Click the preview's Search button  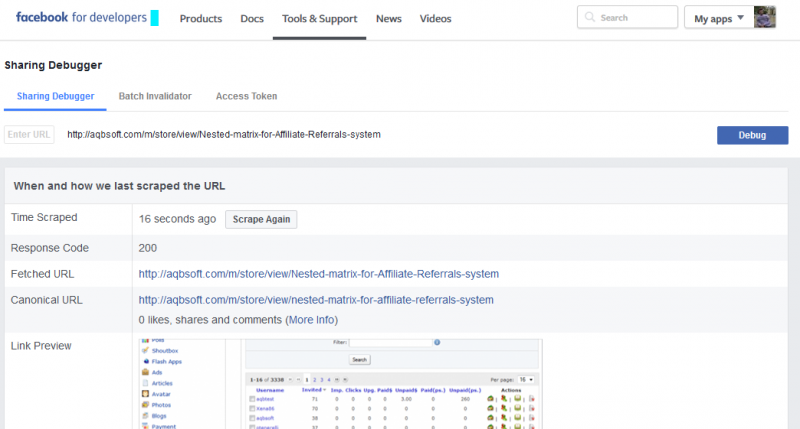coord(360,360)
